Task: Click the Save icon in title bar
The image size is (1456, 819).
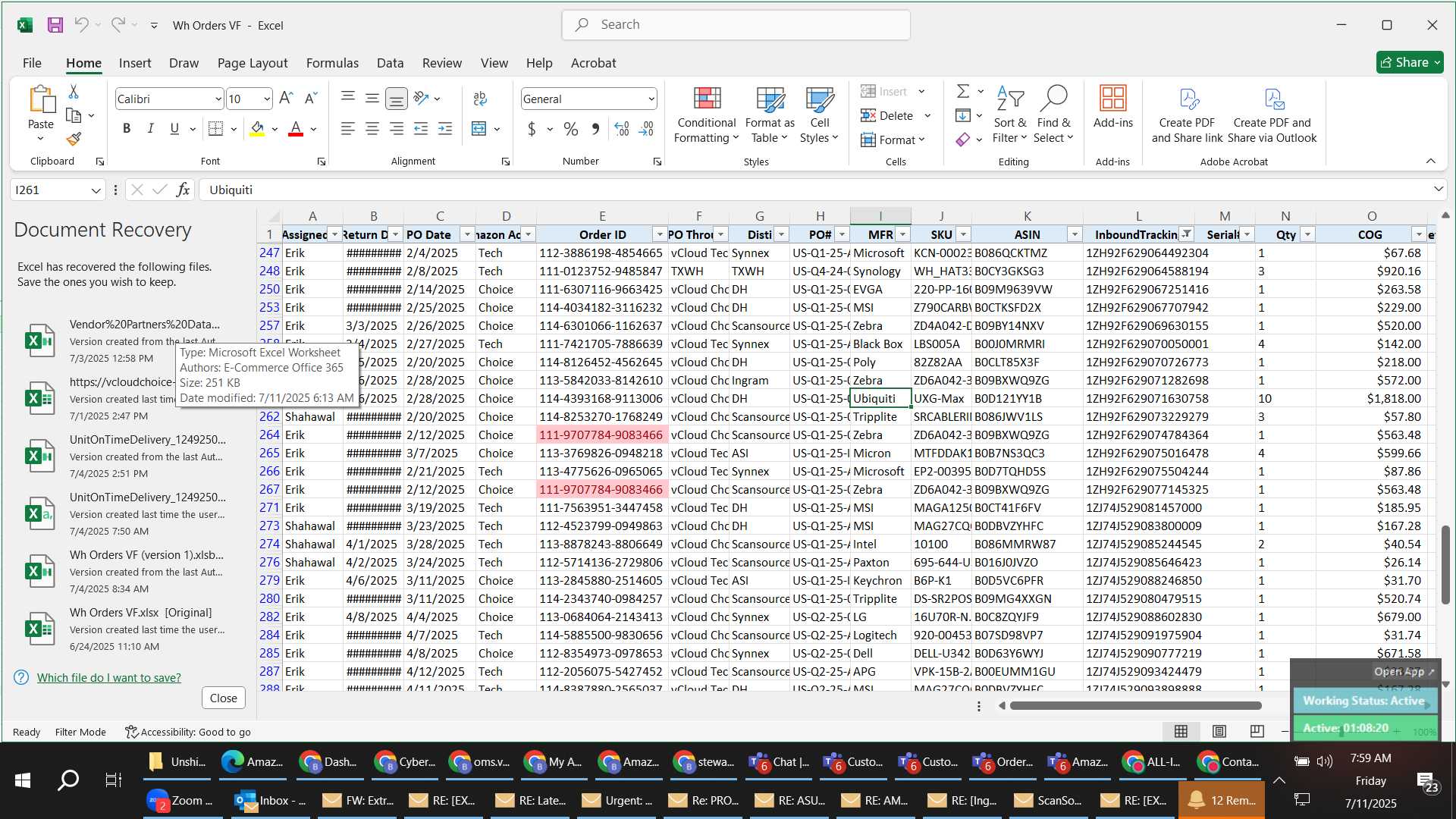Action: pos(55,25)
